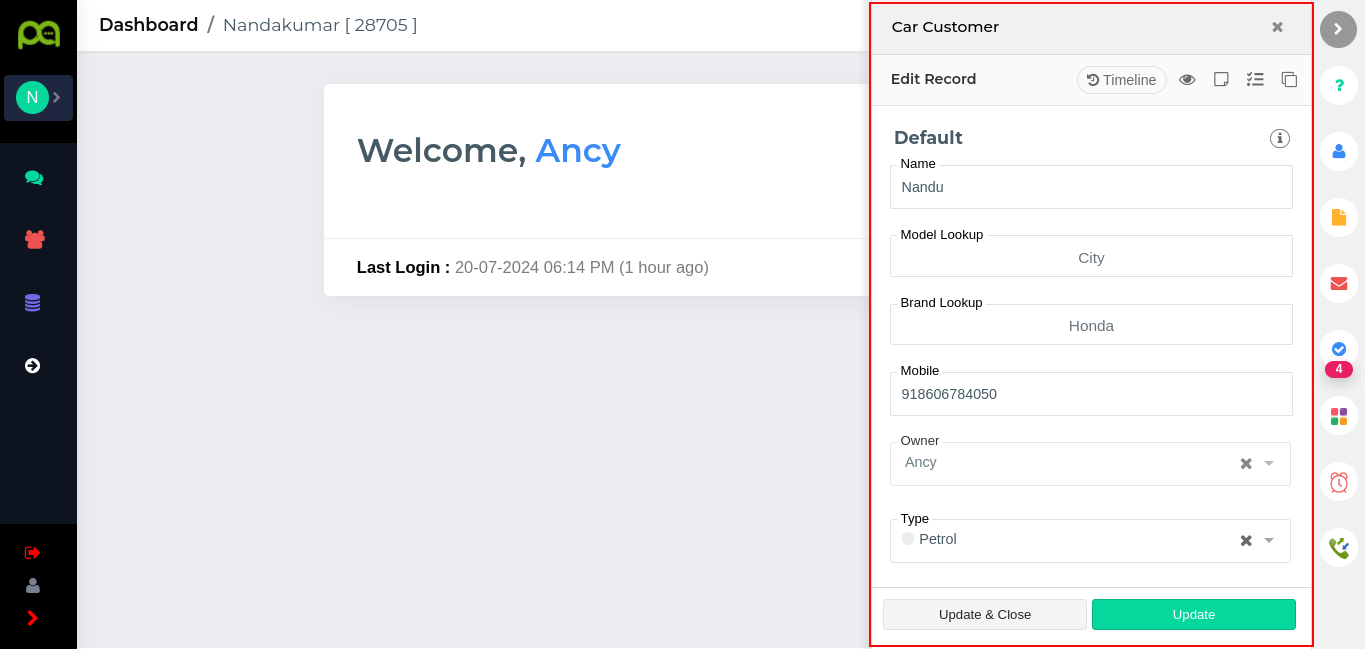Click the sticky note icon in Edit Record

1221,80
